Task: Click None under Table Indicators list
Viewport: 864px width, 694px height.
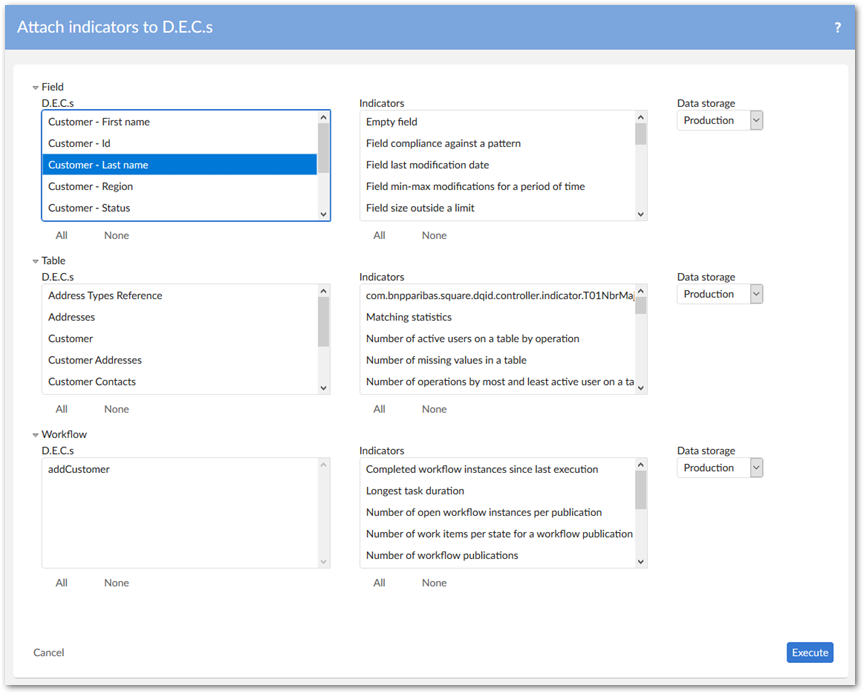Action: coord(434,409)
